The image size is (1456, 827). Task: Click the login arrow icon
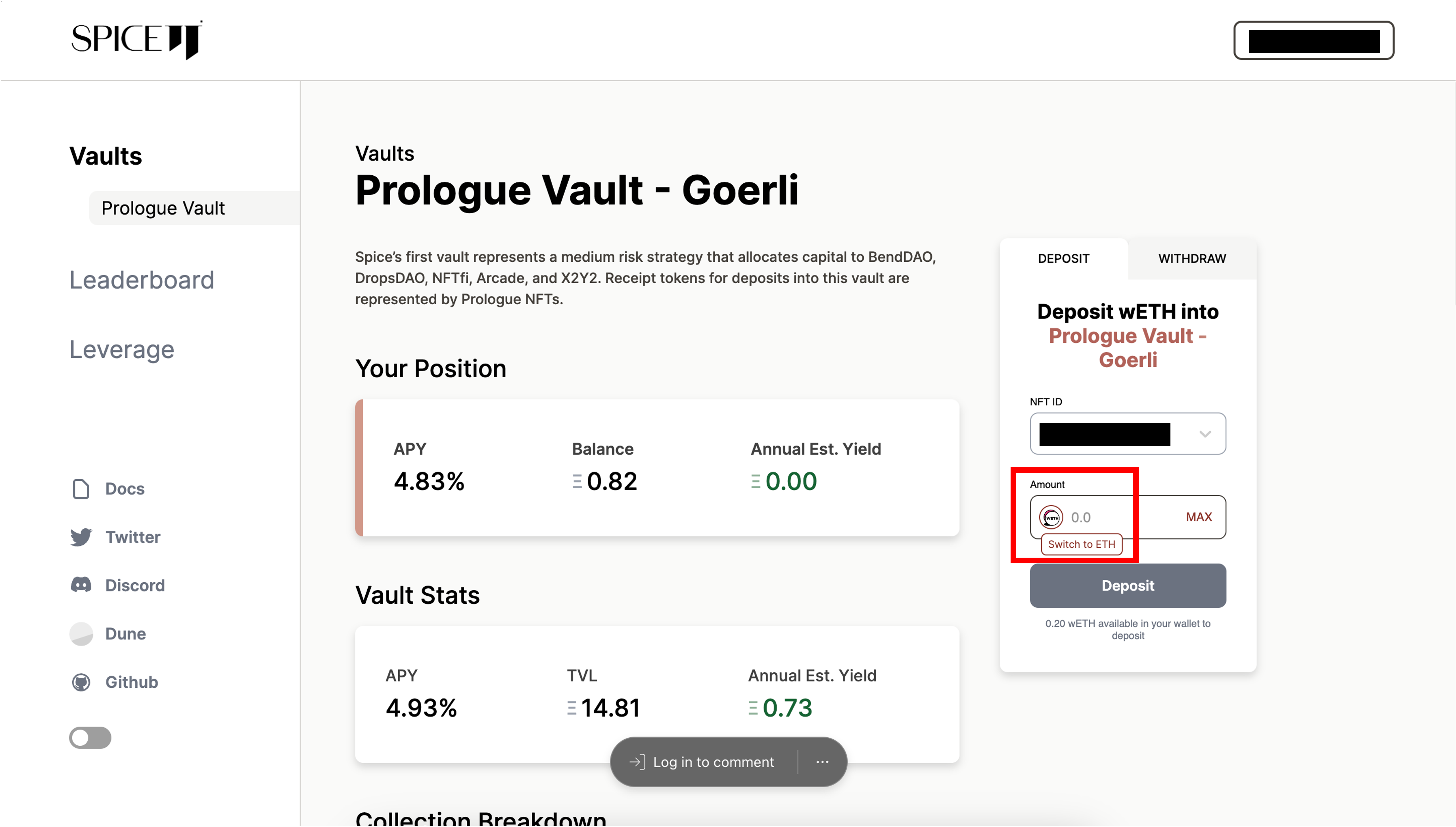(x=637, y=762)
